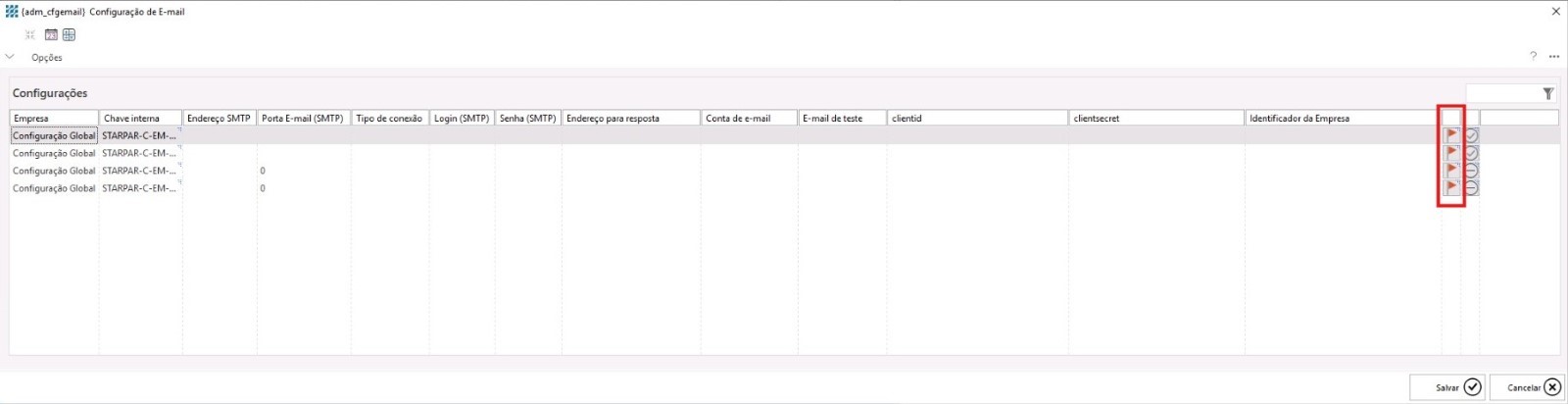Click the filter text field above the grid

(x=1502, y=93)
